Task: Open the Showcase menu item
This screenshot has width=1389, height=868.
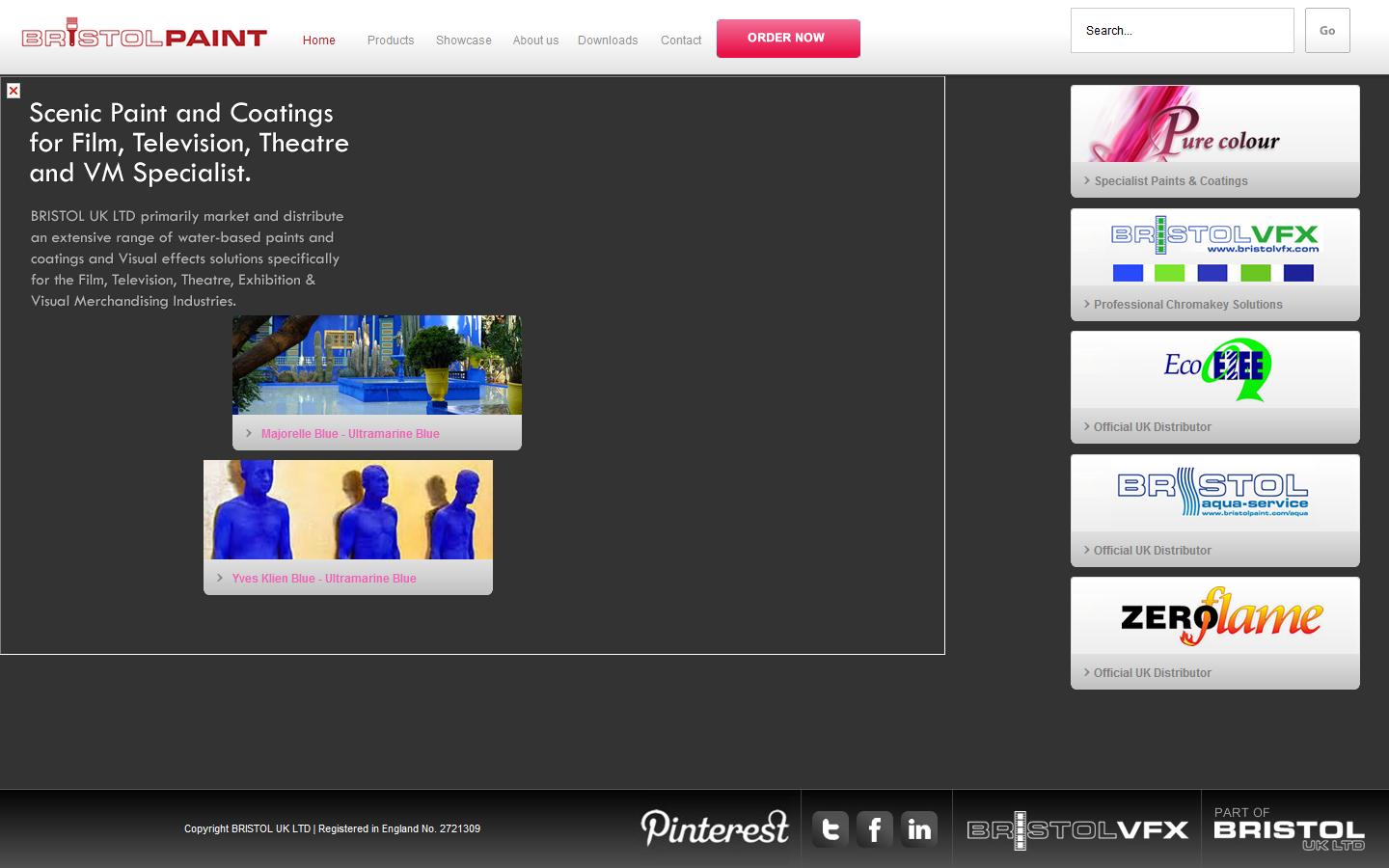Action: pos(463,41)
